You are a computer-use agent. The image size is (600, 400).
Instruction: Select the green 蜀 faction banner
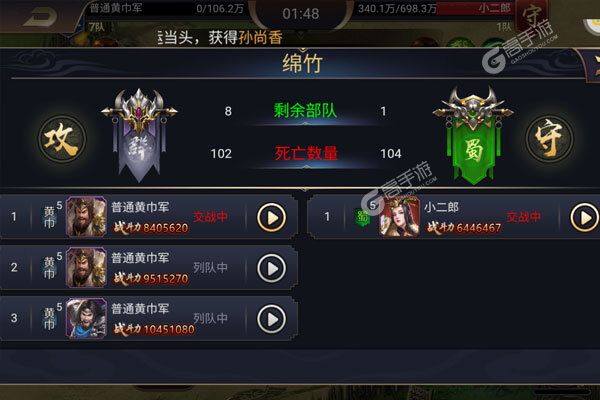coord(473,135)
